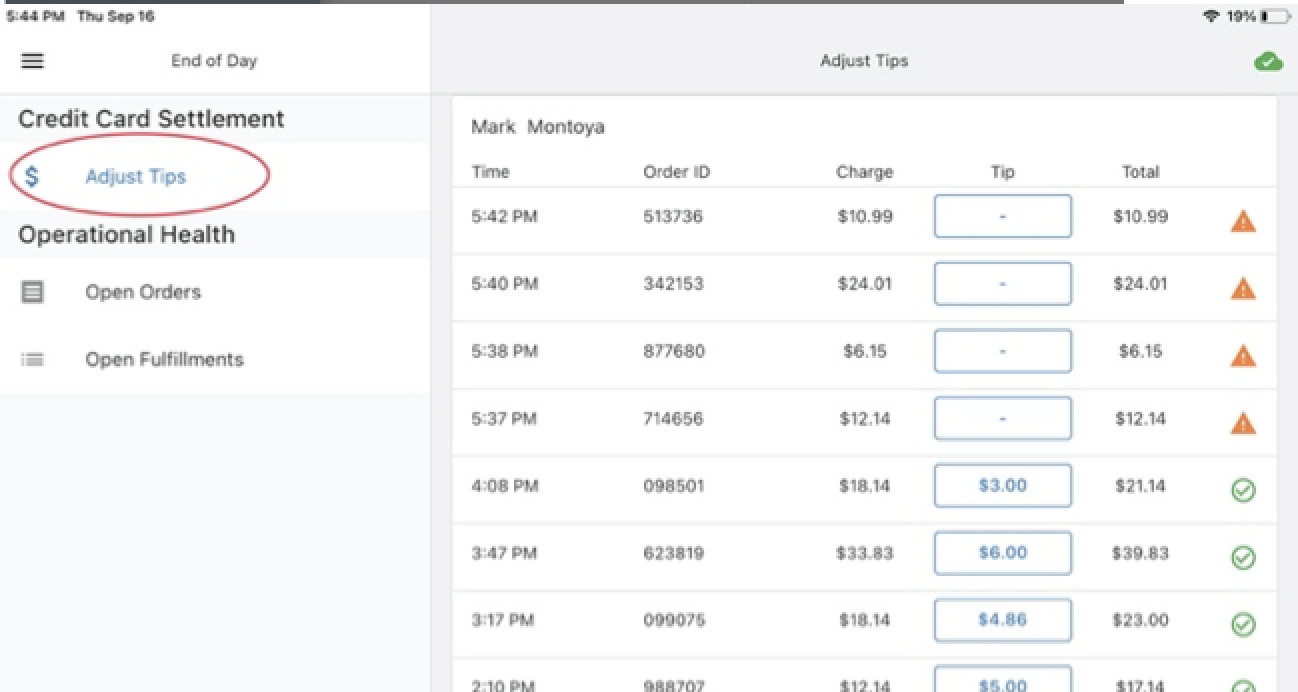The image size is (1298, 692).
Task: Open the Open Orders section
Action: pyautogui.click(x=215, y=292)
